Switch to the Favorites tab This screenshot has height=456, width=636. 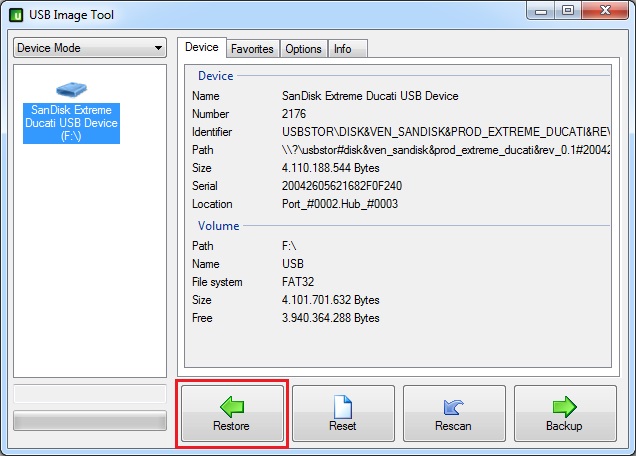pos(252,49)
